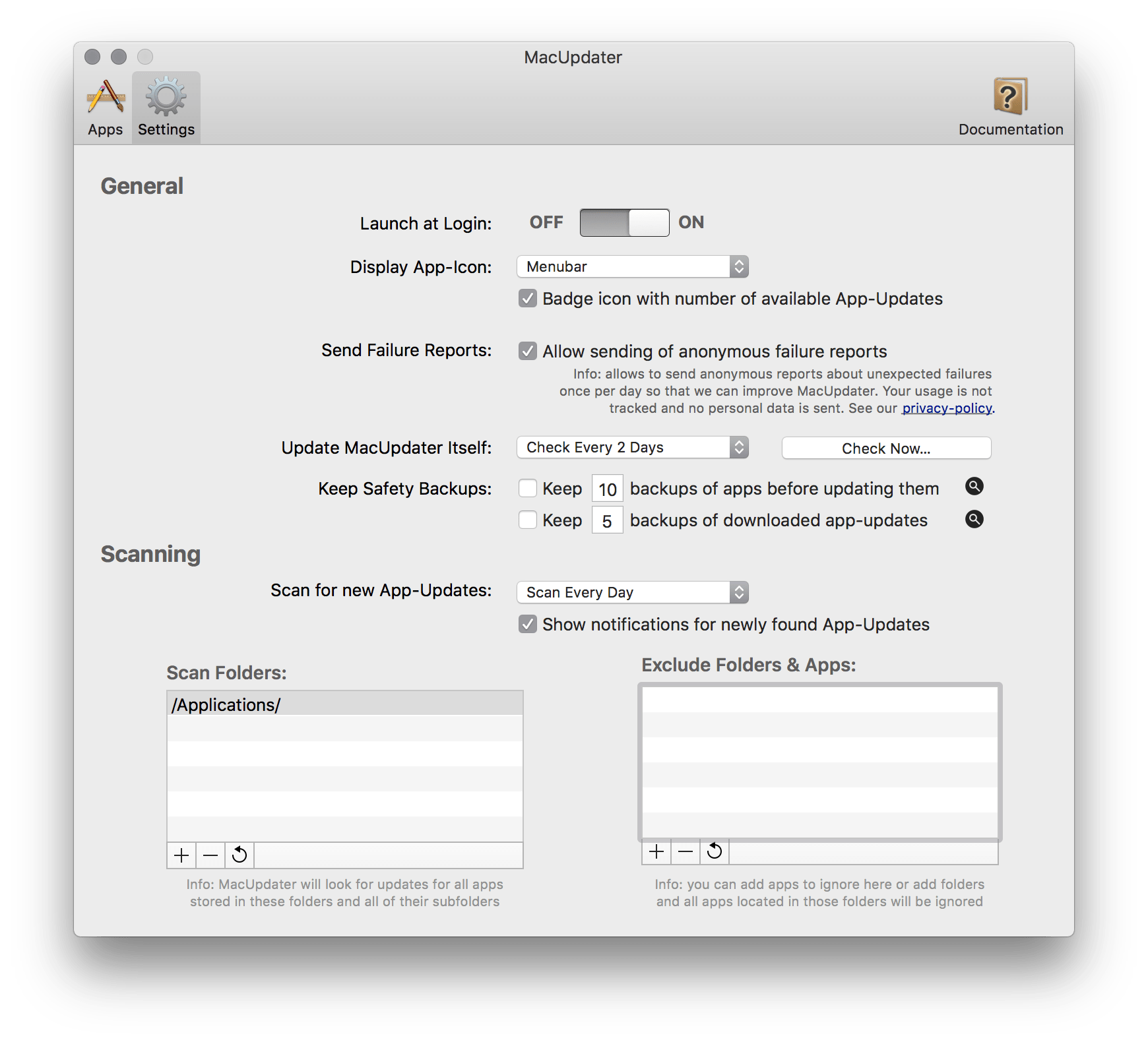Image resolution: width=1148 pixels, height=1042 pixels.
Task: Reveal downloaded app-update backups with magnifier icon
Action: 974,519
